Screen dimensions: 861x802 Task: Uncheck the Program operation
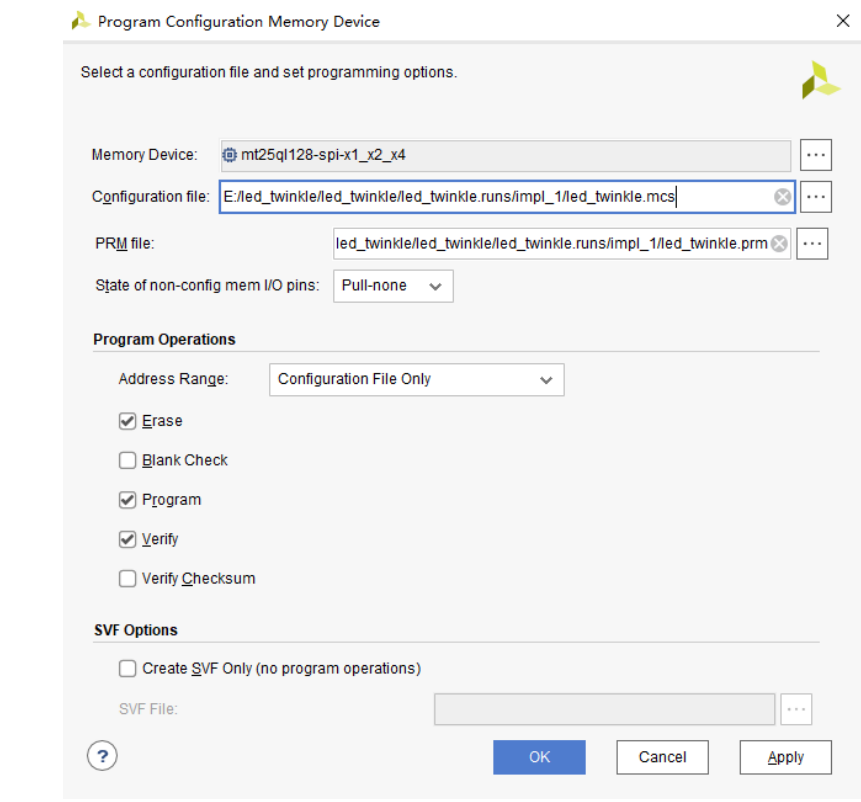click(127, 500)
